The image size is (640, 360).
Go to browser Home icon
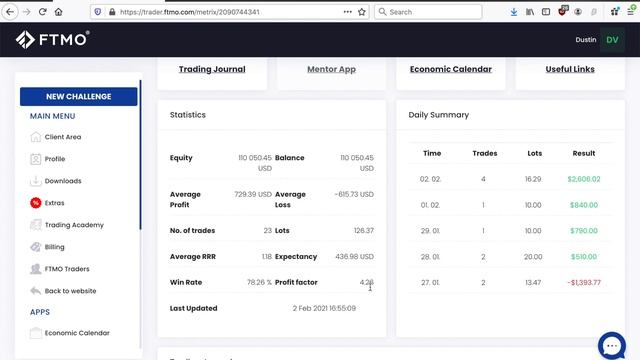[58, 12]
